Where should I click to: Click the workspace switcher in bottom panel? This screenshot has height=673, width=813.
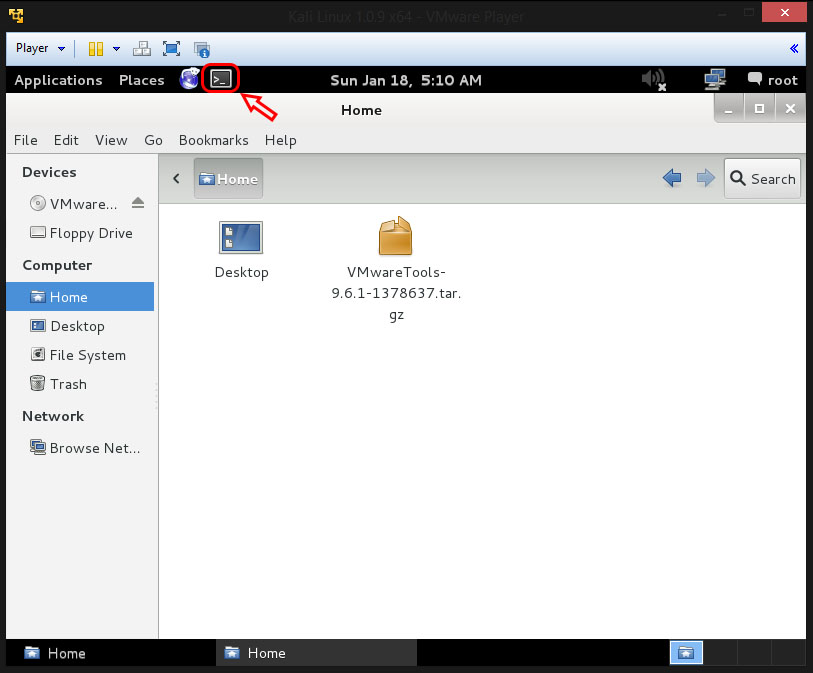[x=686, y=653]
